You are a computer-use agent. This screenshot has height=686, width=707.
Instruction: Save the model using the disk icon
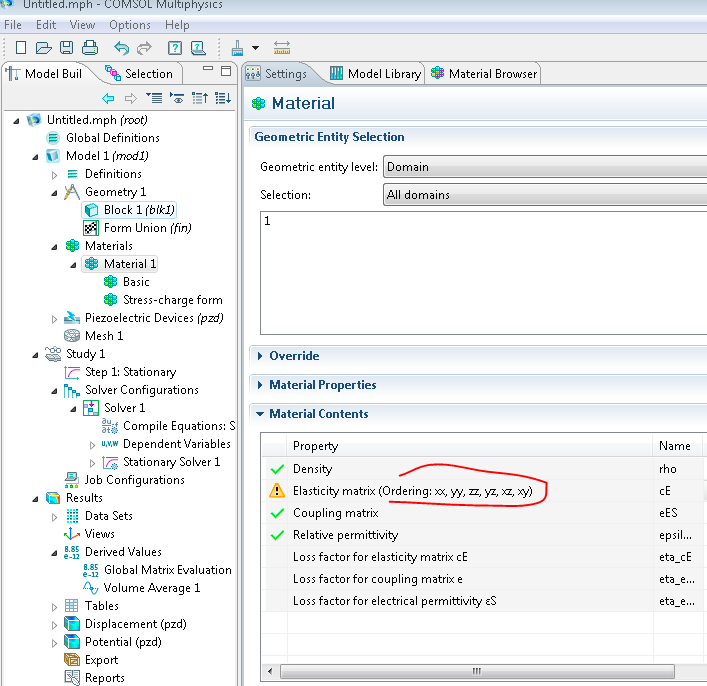(x=66, y=47)
